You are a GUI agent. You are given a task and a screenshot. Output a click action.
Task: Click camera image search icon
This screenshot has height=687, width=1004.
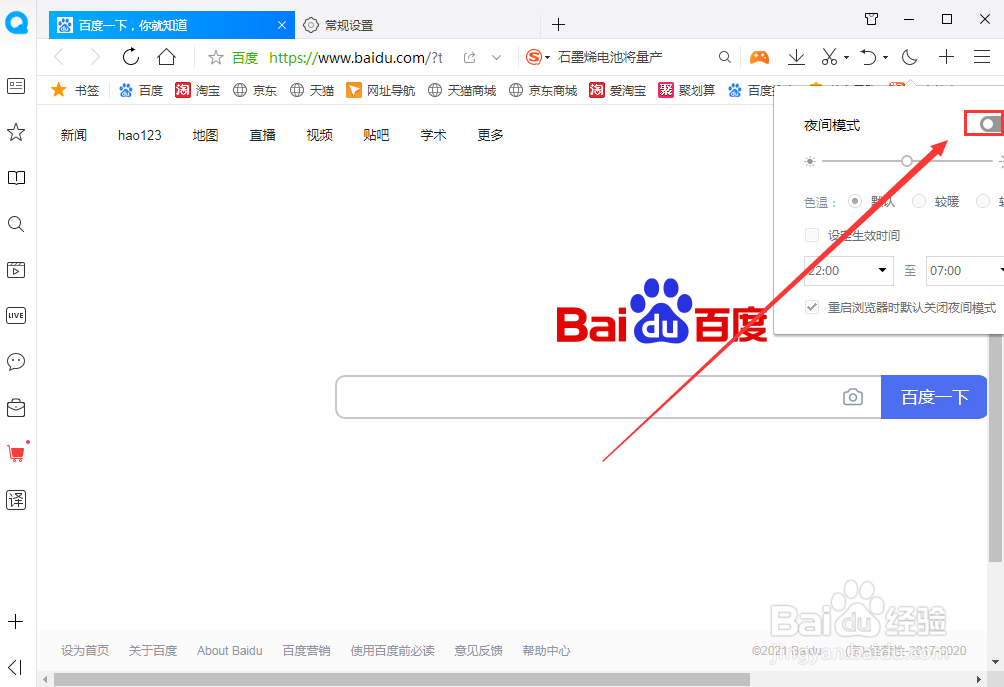click(x=852, y=397)
